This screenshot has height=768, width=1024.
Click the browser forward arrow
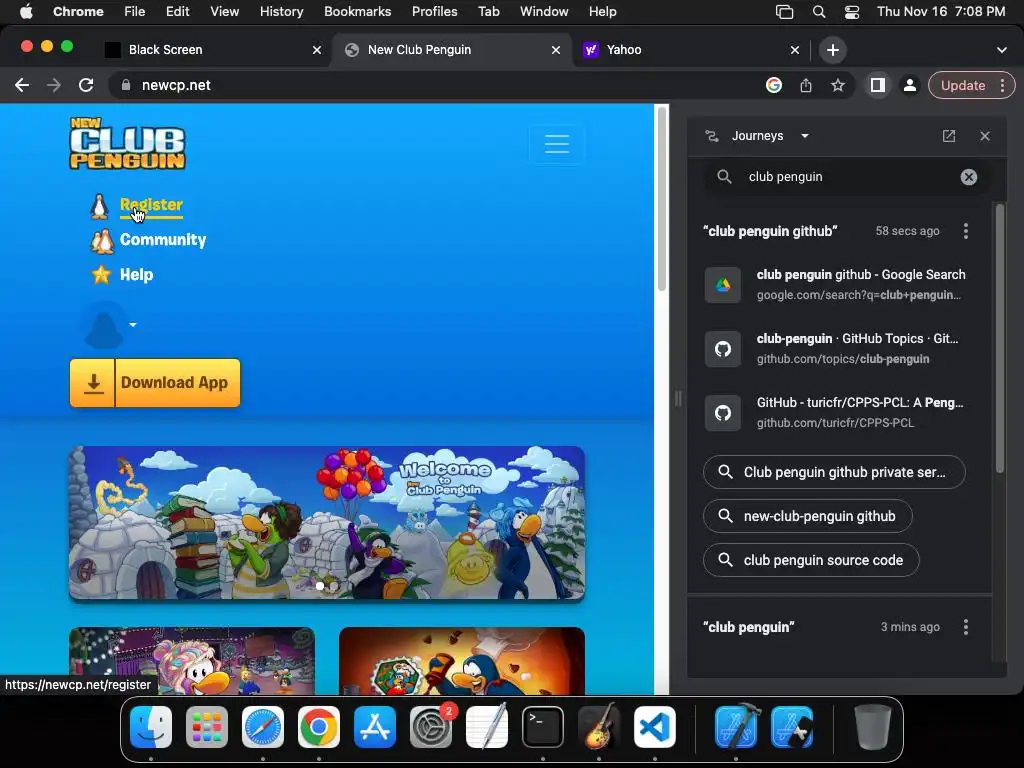pos(54,86)
